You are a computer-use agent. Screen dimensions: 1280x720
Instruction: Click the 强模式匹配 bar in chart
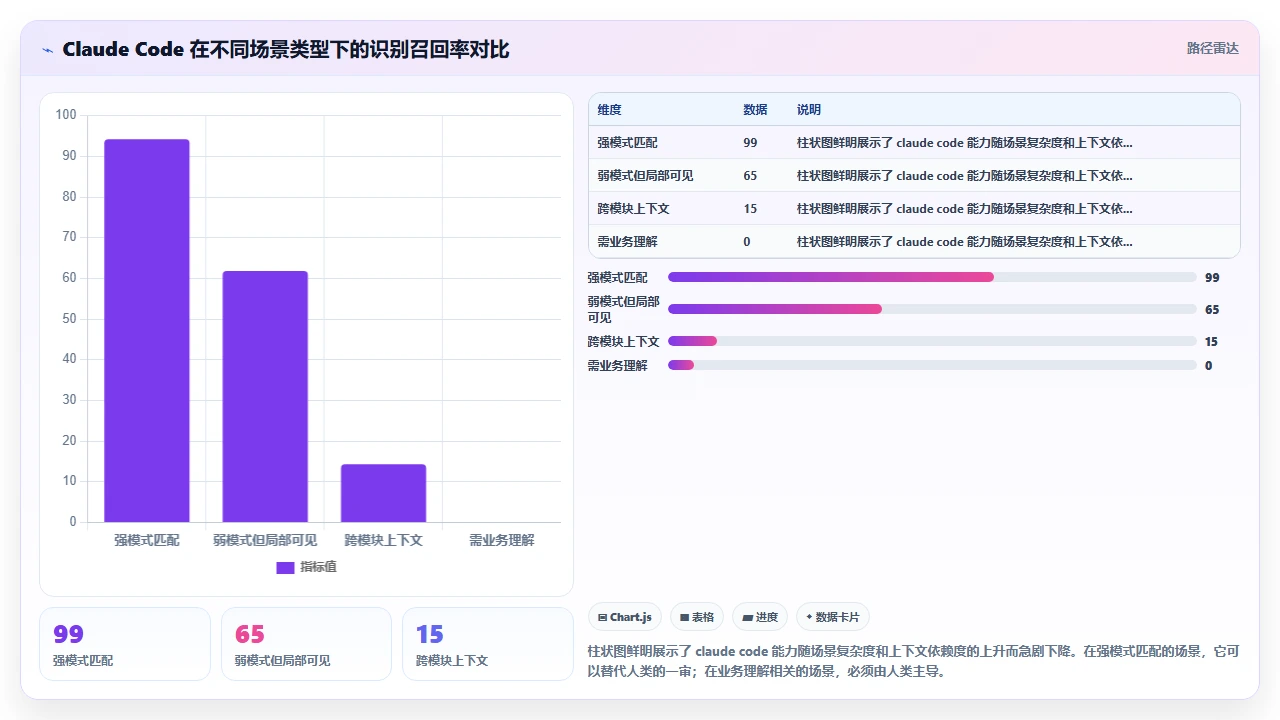tap(147, 330)
